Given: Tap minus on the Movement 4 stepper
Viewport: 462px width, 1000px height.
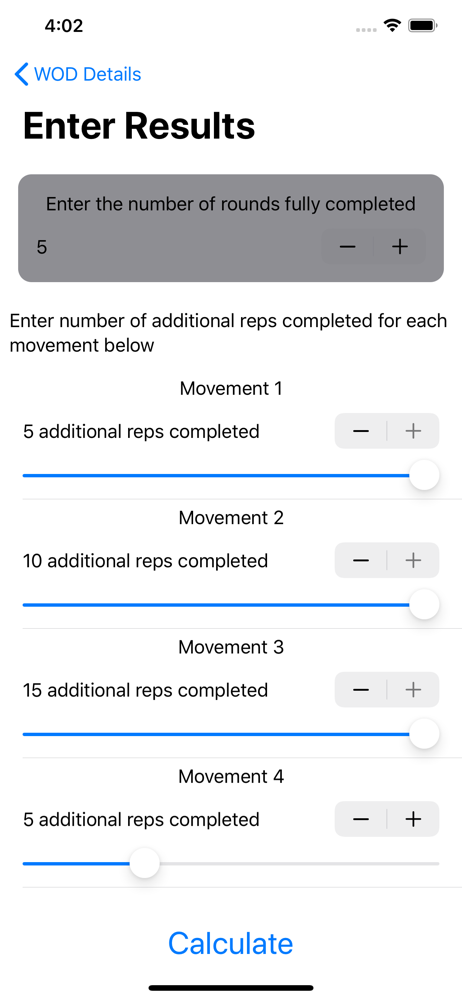Looking at the screenshot, I should 361,819.
